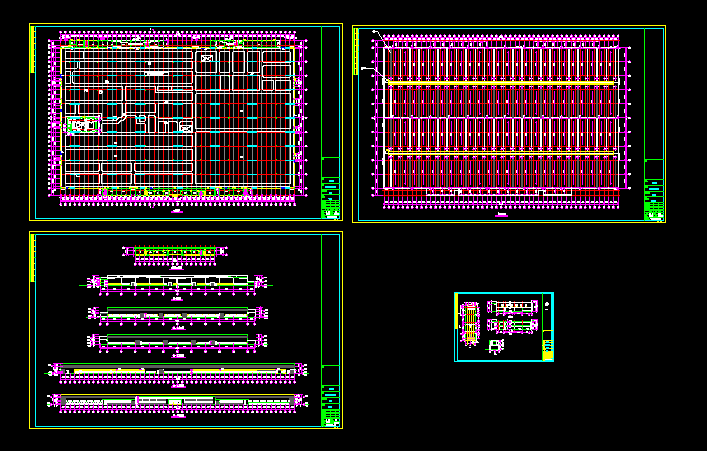Image resolution: width=707 pixels, height=451 pixels.
Task: Select the bottommost long elevation drawing
Action: tap(175, 401)
